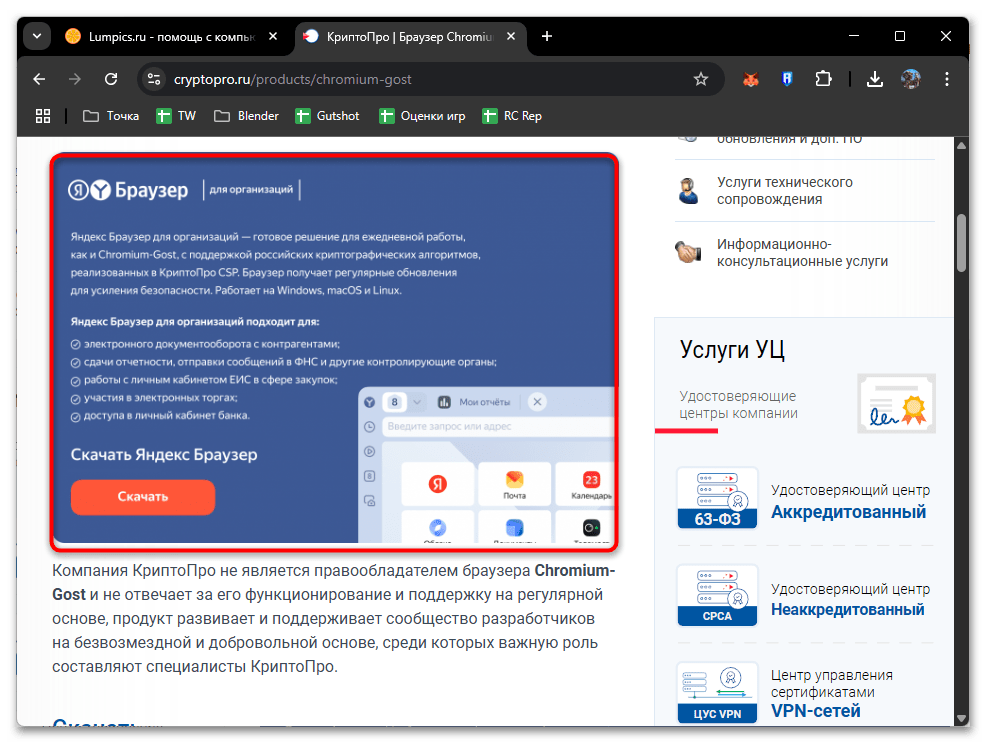The image size is (986, 743).
Task: Open the Extensions puzzle menu
Action: 823,79
